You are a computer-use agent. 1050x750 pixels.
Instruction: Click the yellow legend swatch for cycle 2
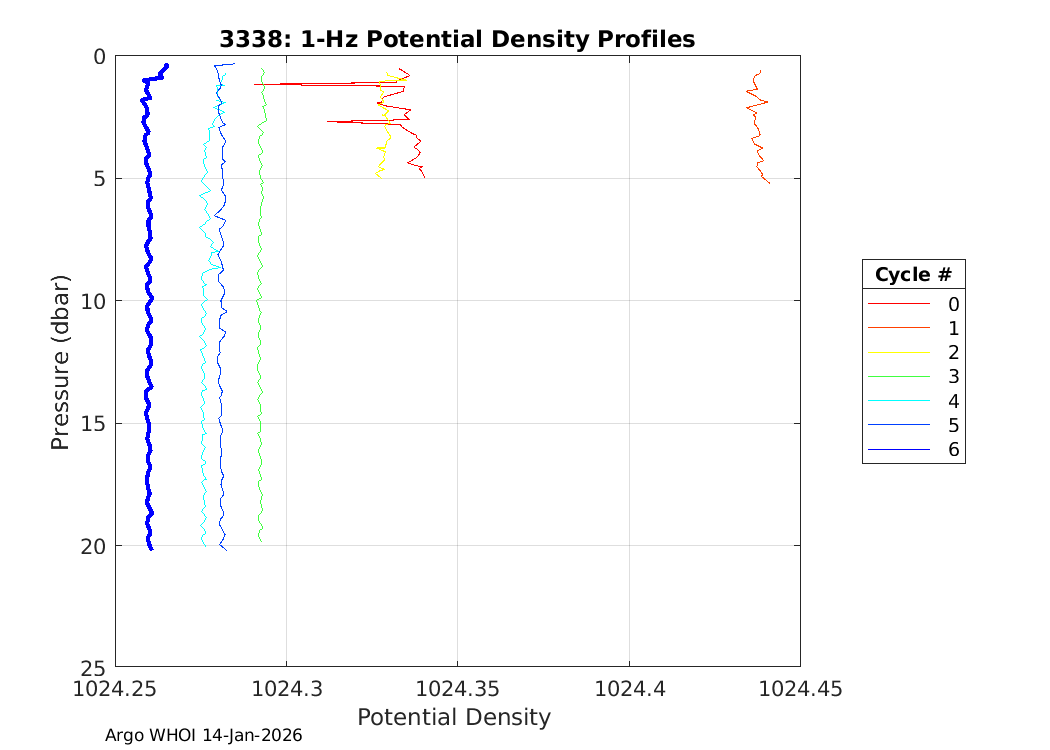click(898, 352)
